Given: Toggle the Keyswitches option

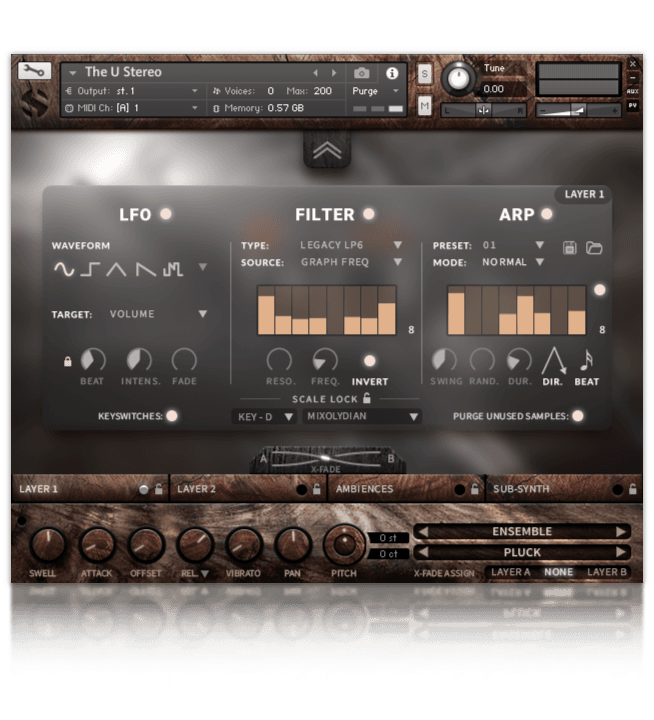Looking at the screenshot, I should 172,416.
